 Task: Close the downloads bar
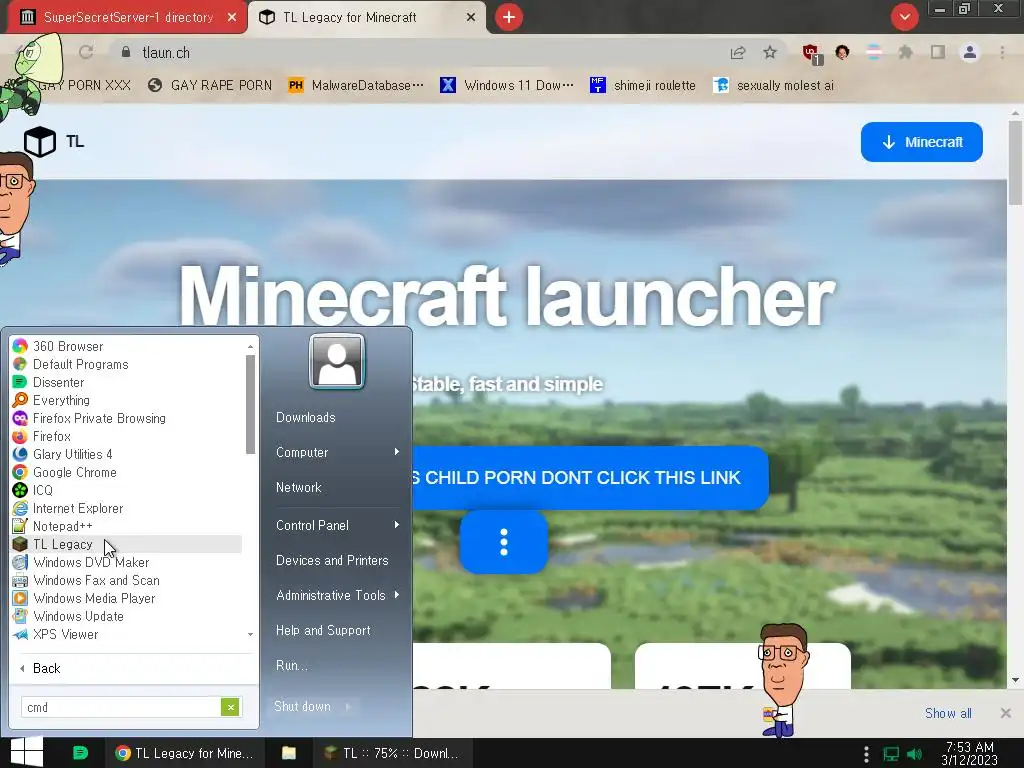point(1006,713)
